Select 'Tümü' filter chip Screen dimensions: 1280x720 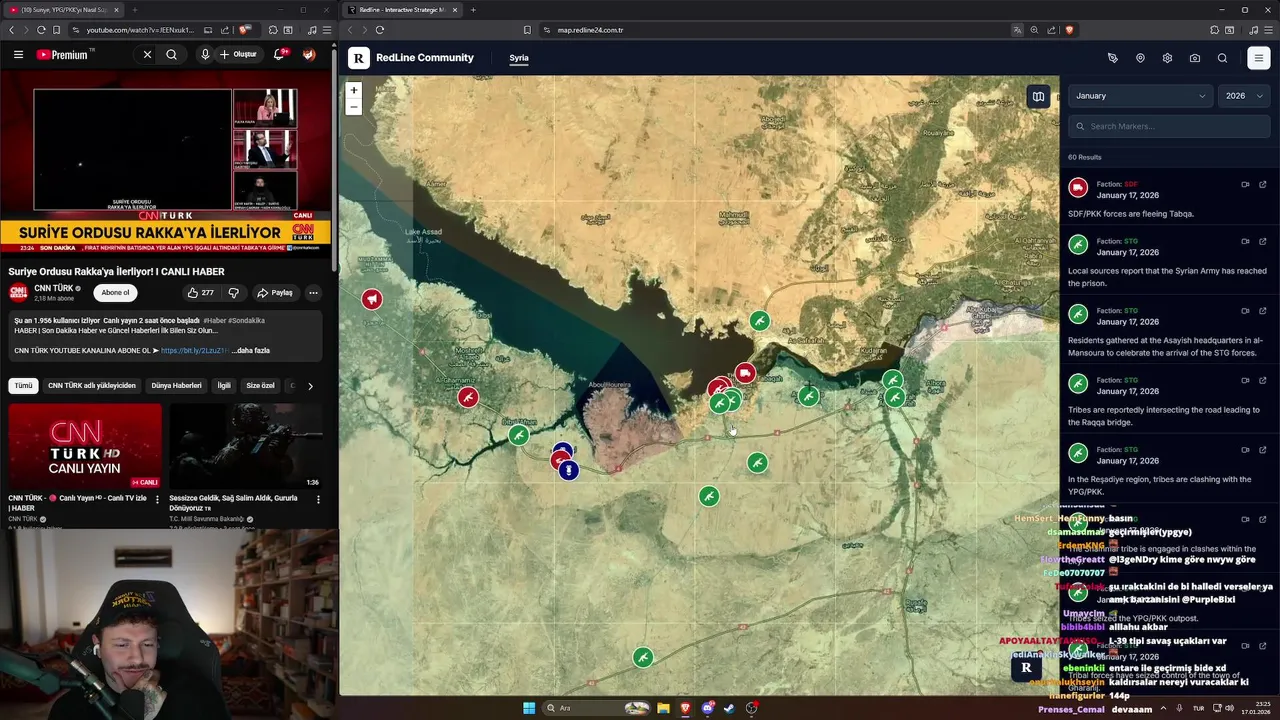coord(23,385)
